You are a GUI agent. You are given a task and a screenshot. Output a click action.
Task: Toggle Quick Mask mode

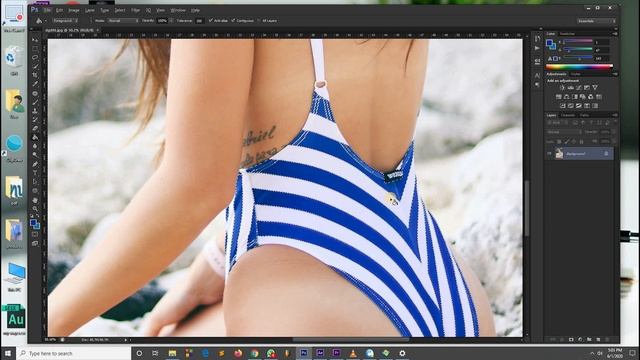click(x=35, y=235)
